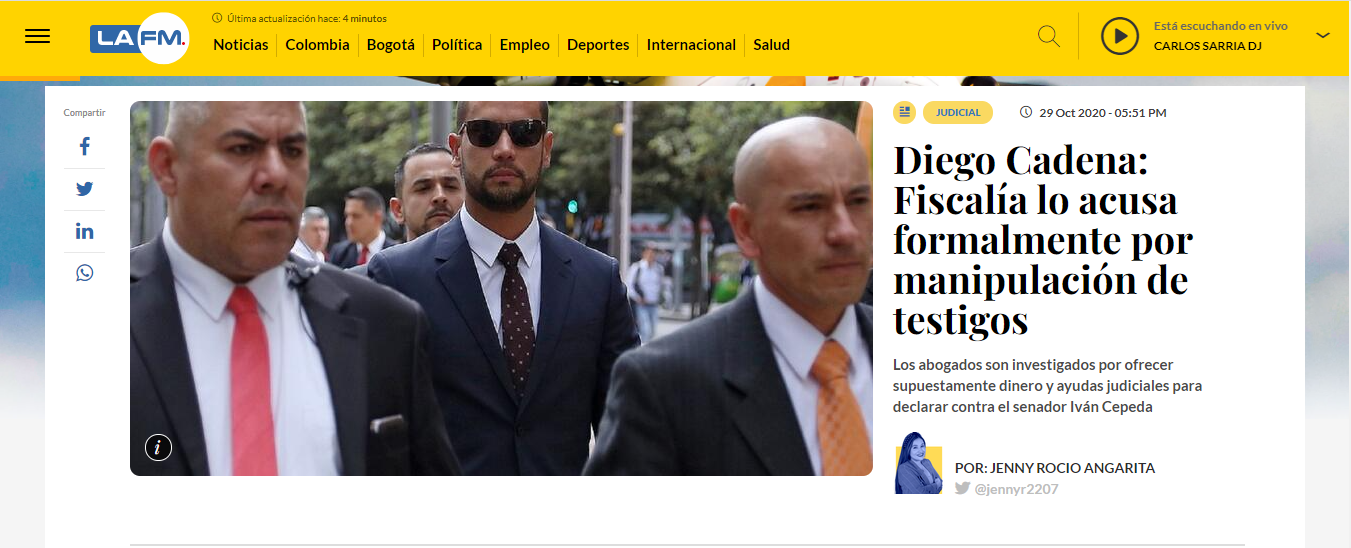This screenshot has width=1351, height=548.
Task: Share article via WhatsApp
Action: (84, 272)
